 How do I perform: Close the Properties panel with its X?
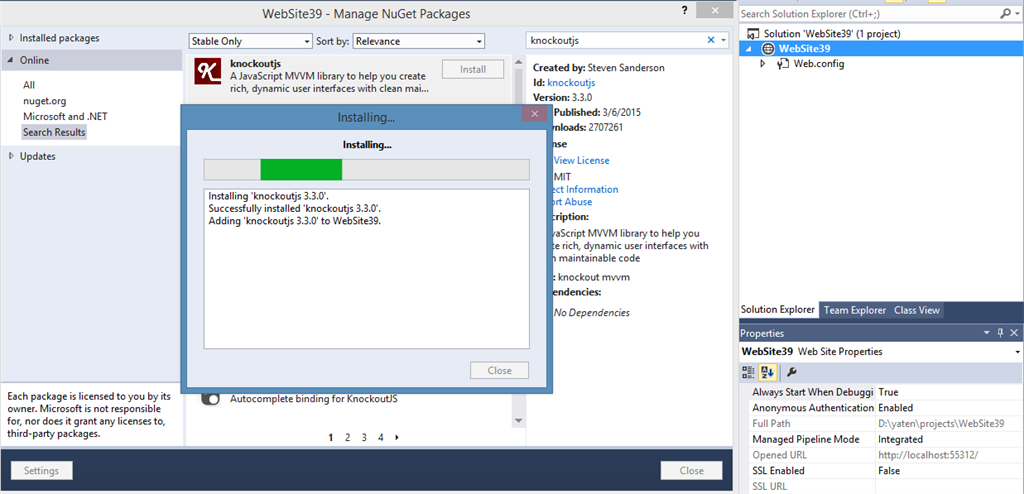coord(1014,333)
